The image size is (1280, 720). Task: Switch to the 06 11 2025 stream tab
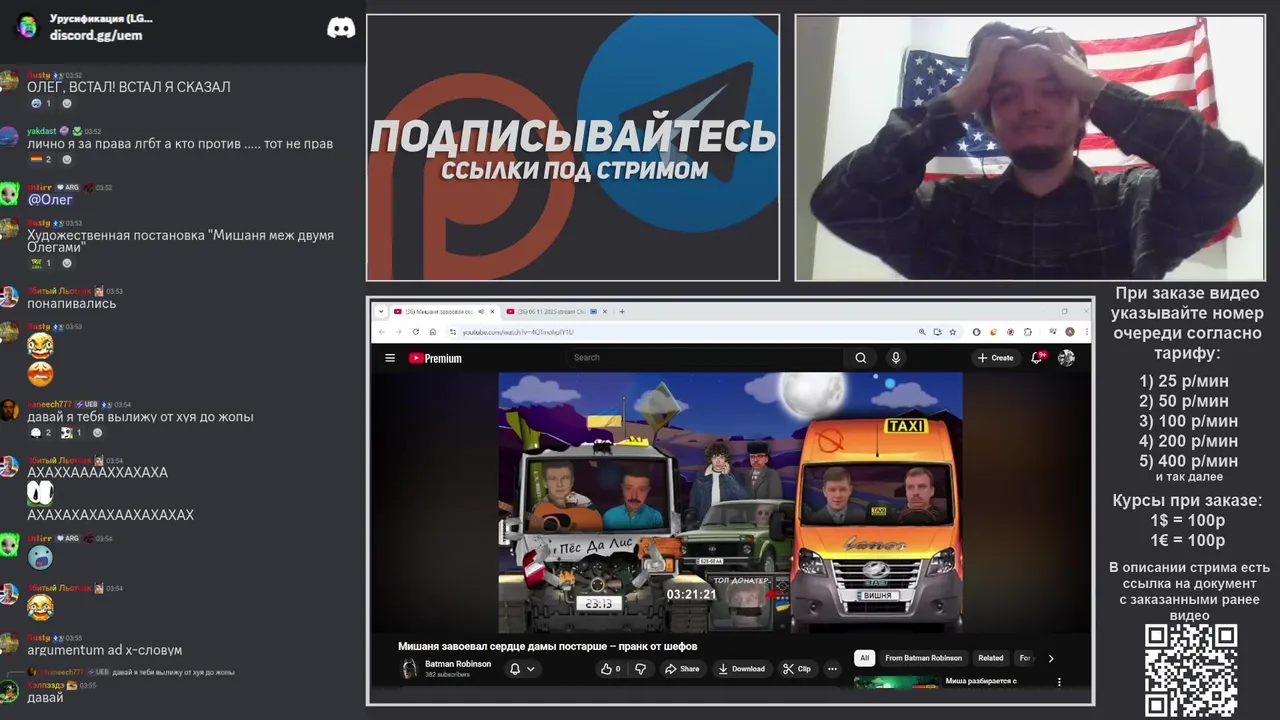[556, 311]
